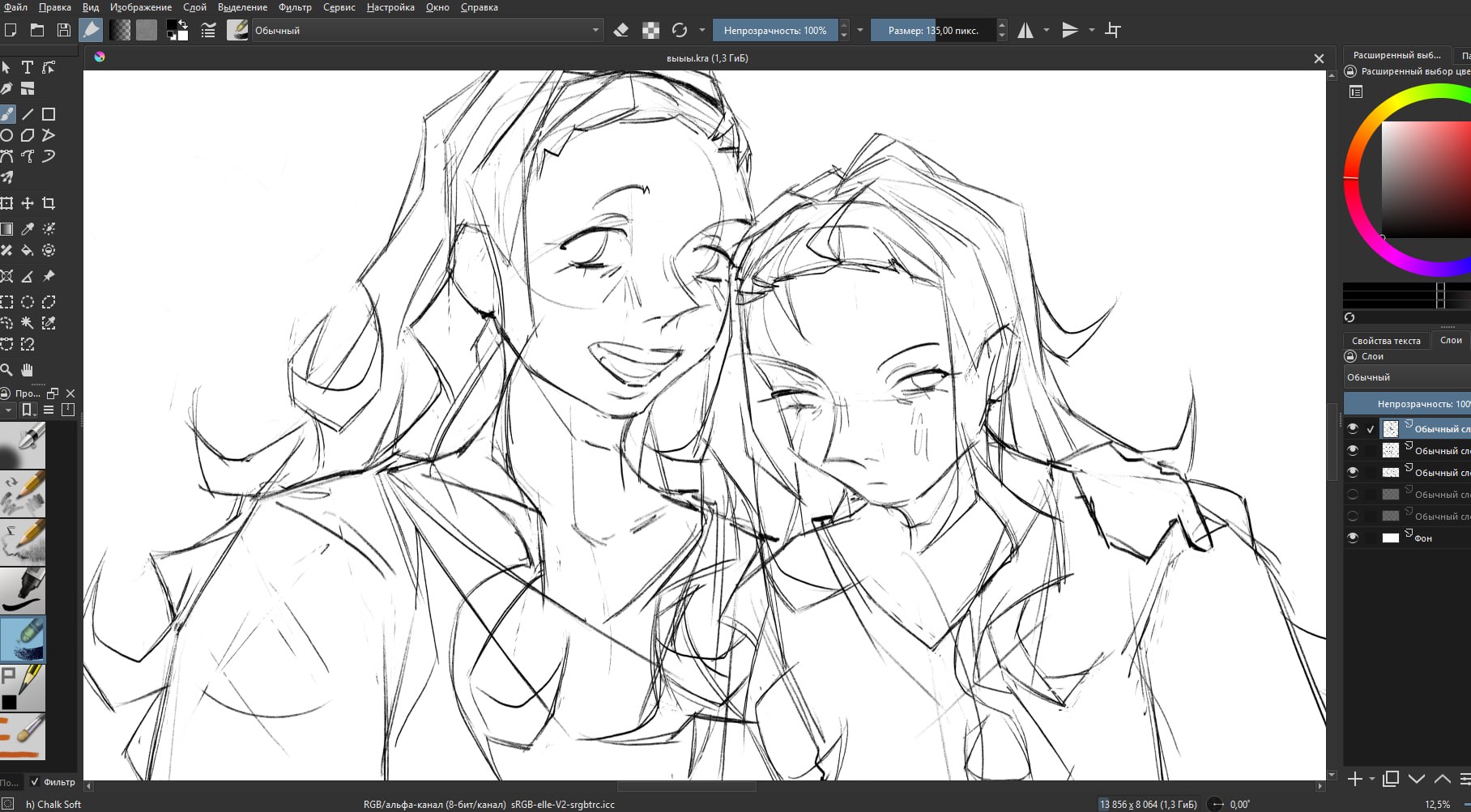Open a file with folder icon
Screen dimensions: 1471x812
[x=37, y=30]
